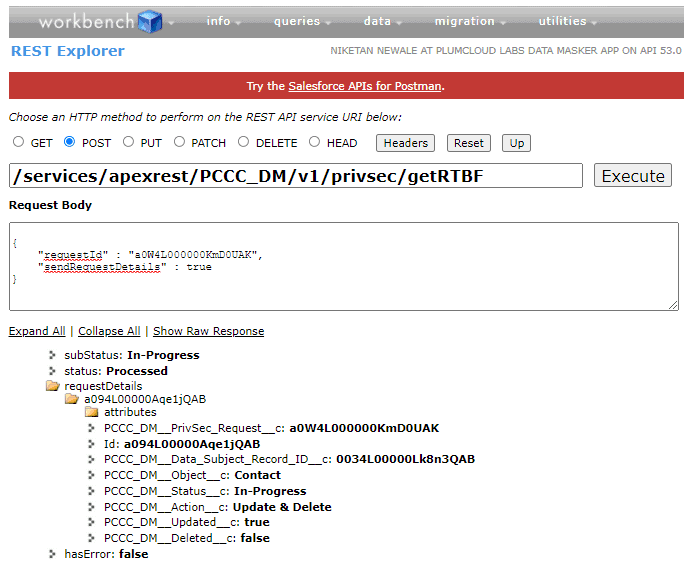Click the Workbench cube logo icon
Viewport: 693px width, 565px height.
[150, 21]
